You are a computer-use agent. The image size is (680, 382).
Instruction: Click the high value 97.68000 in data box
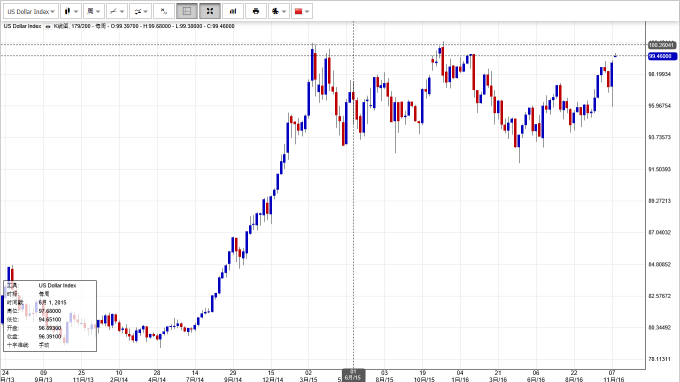[50, 311]
